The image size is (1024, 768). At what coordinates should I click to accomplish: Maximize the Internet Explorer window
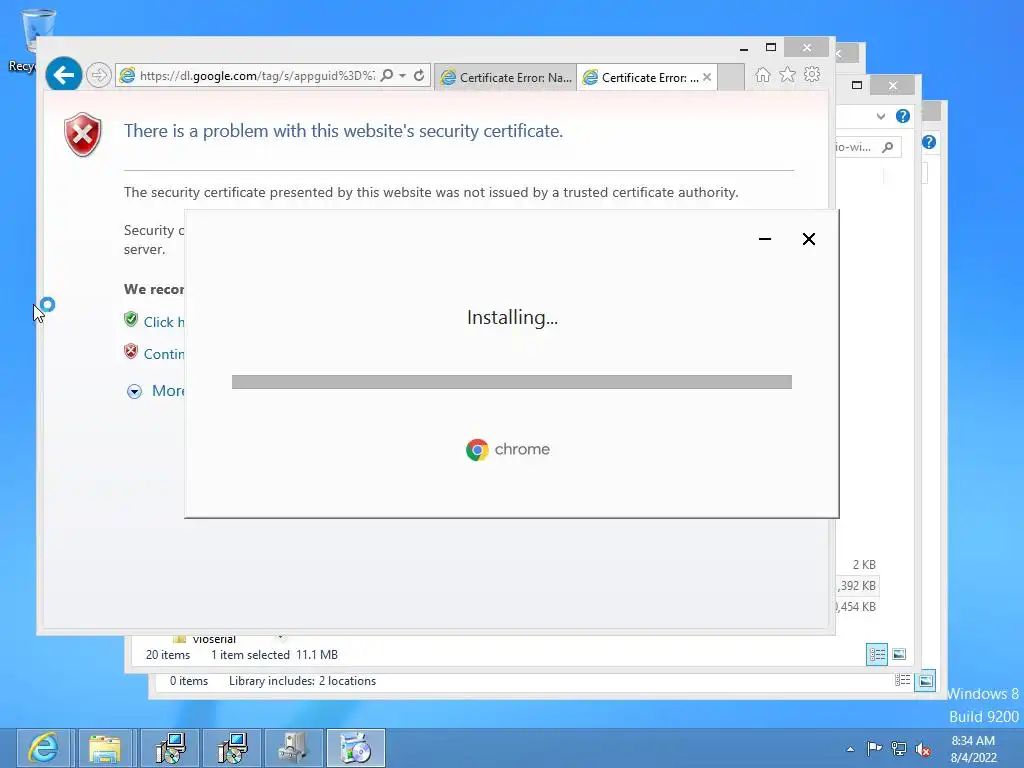click(771, 48)
